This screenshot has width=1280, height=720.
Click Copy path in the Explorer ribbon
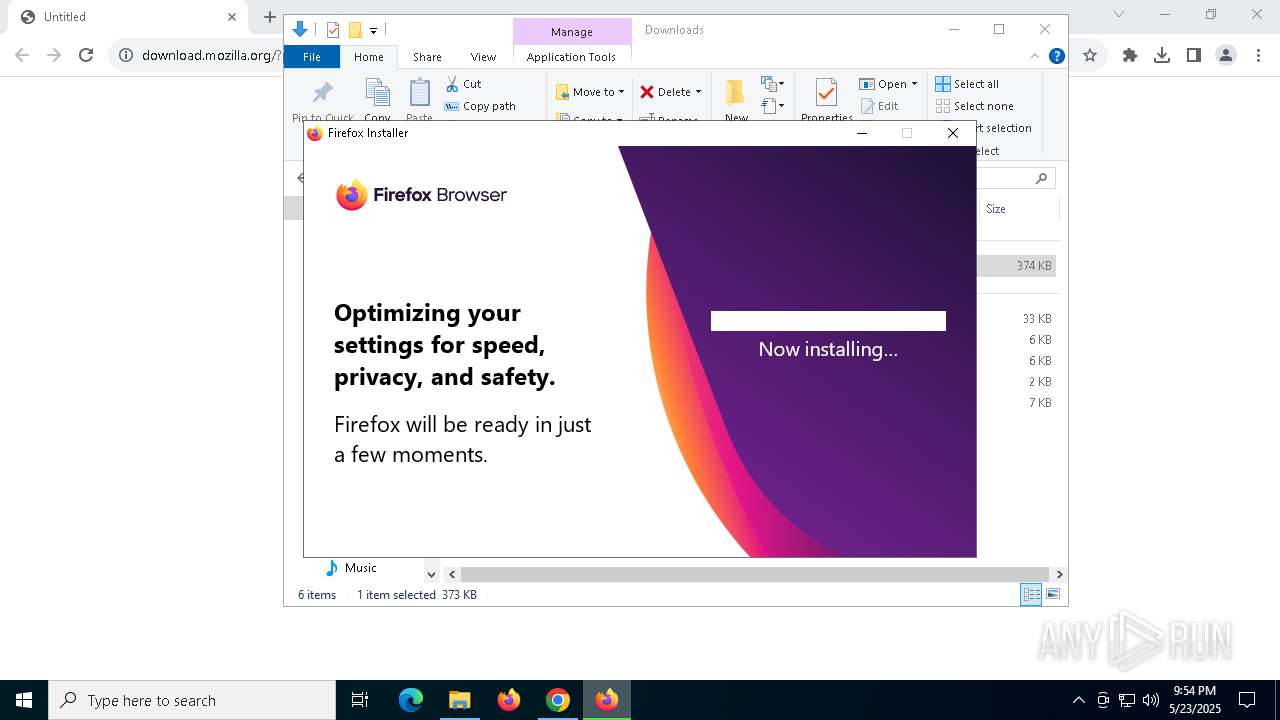pos(480,106)
